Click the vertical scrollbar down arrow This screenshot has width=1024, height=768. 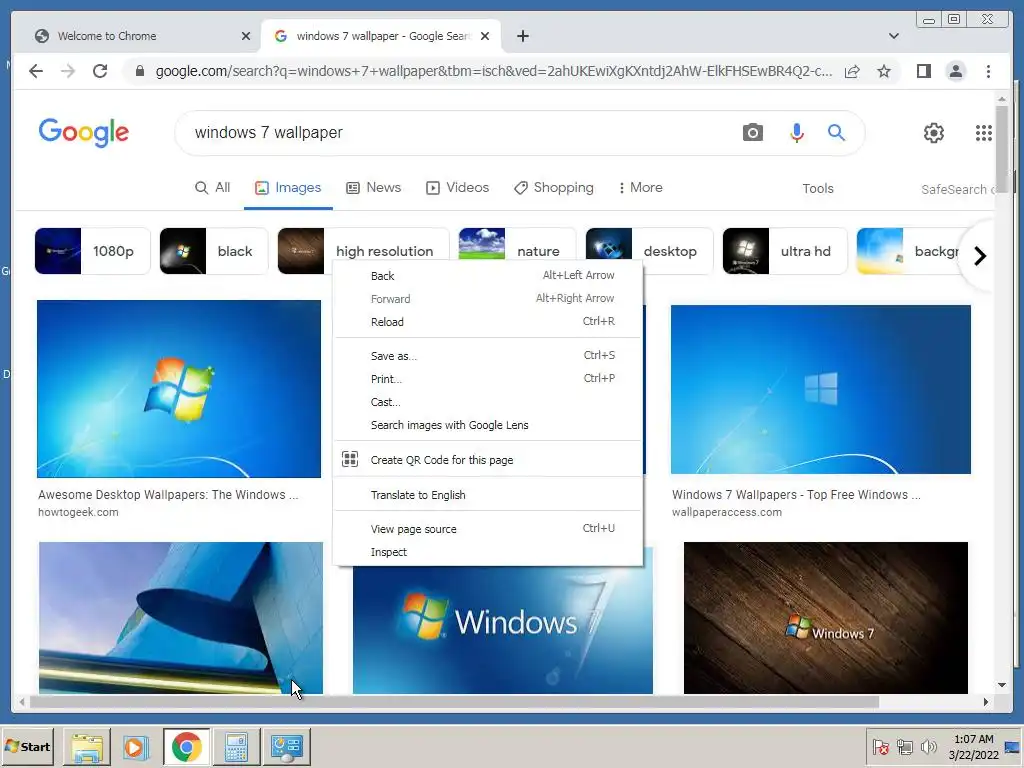1002,685
